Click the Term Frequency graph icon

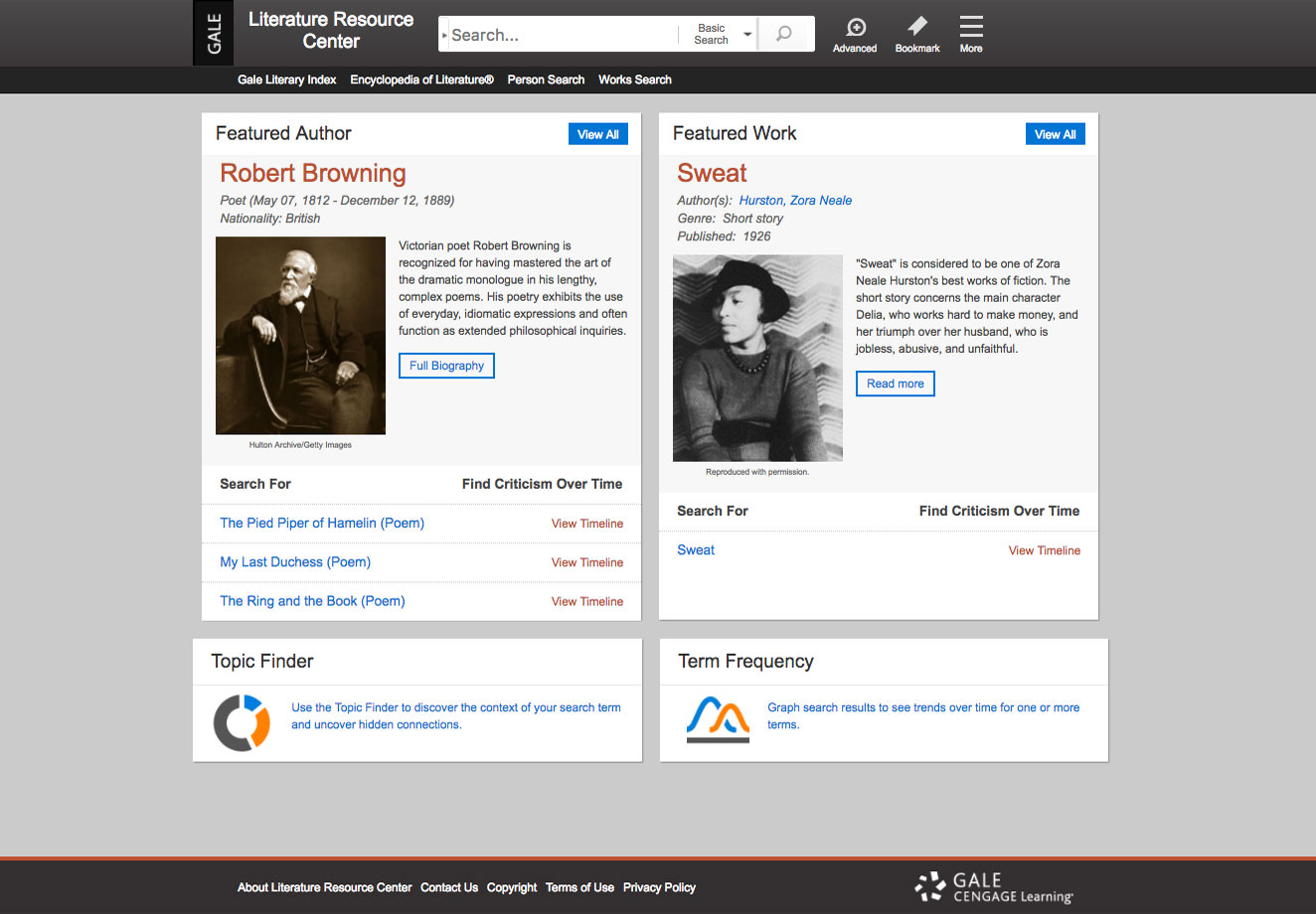718,719
